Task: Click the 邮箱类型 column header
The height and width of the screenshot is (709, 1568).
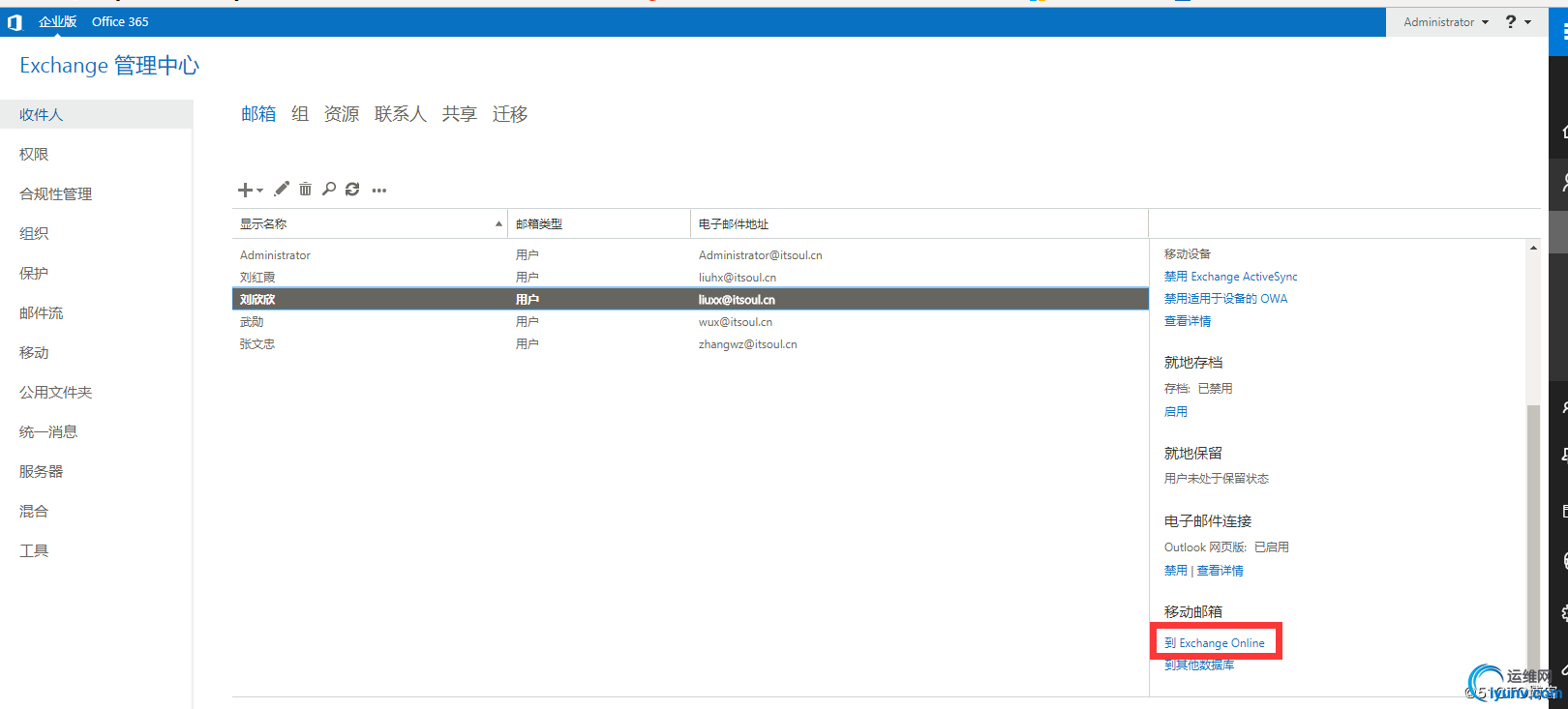Action: coord(598,223)
